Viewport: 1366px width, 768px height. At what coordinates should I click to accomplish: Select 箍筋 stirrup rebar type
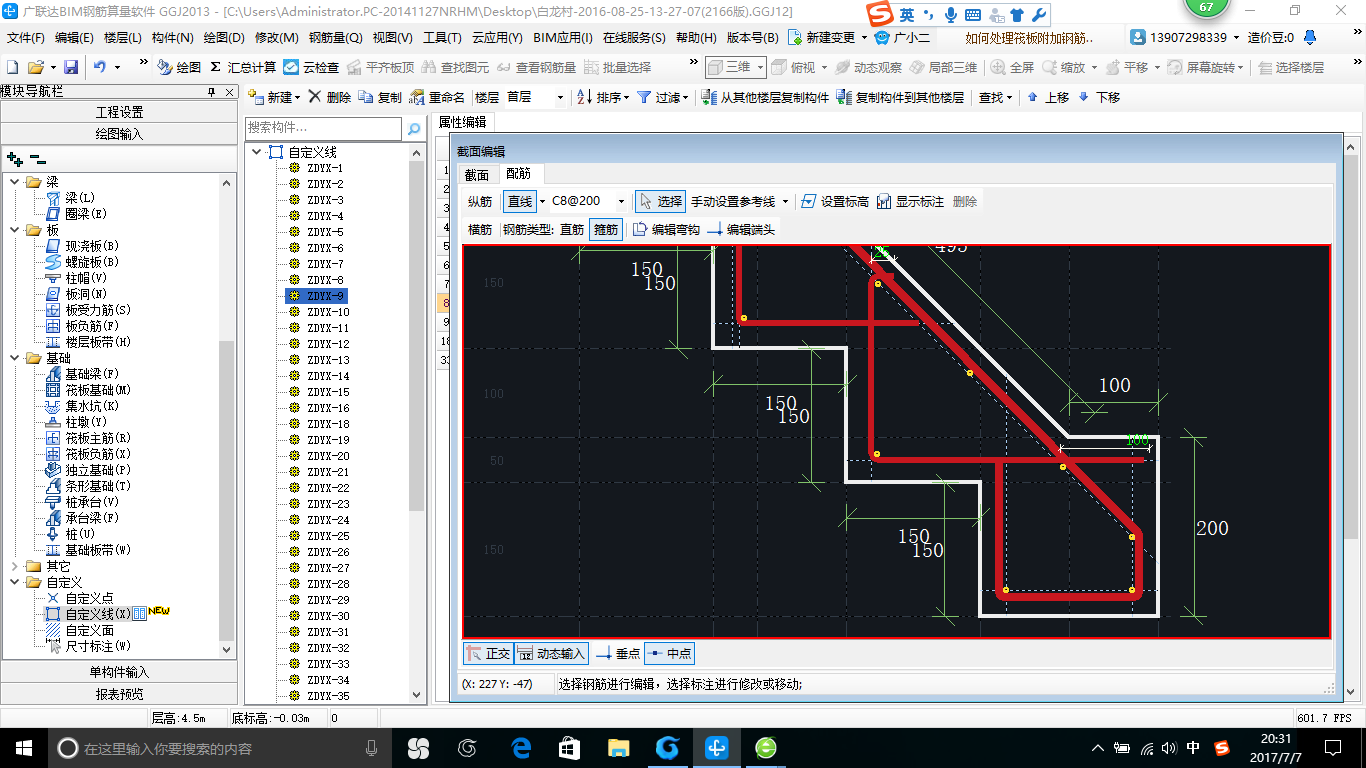(606, 229)
